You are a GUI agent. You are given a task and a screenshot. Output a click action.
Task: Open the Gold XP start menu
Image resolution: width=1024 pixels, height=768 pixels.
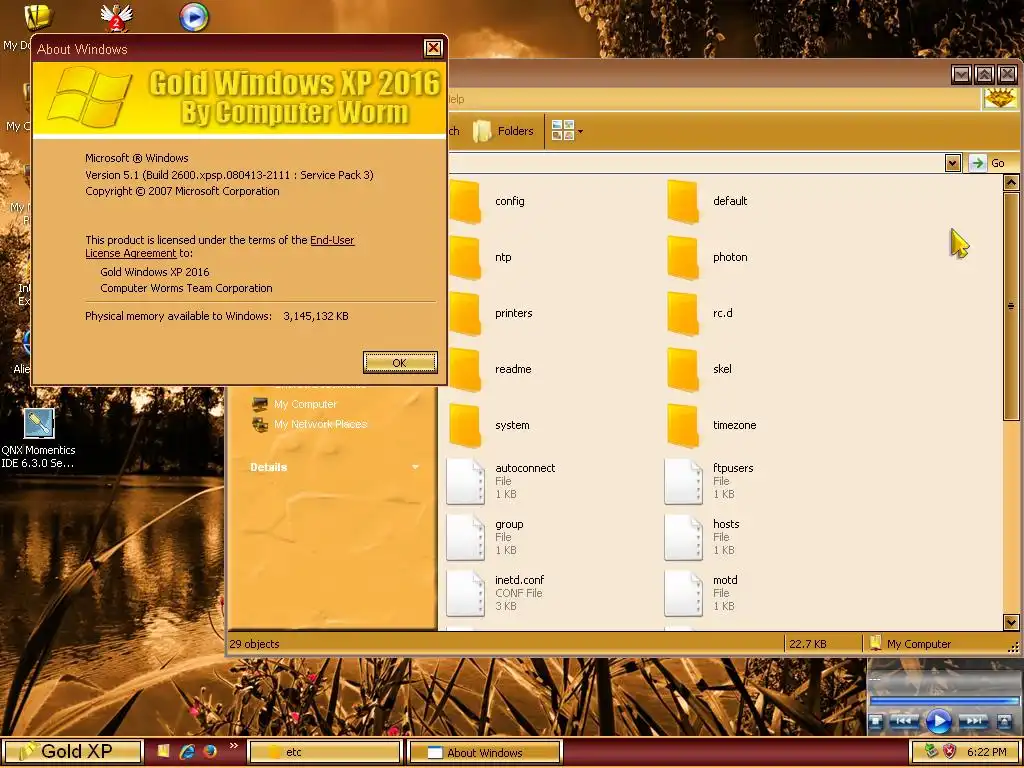coord(71,752)
